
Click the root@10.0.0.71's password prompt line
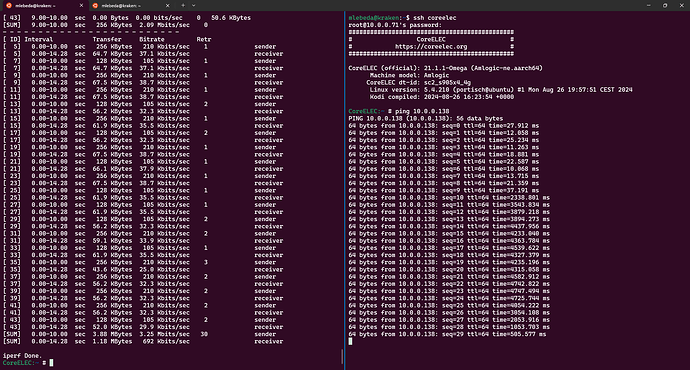(395, 25)
